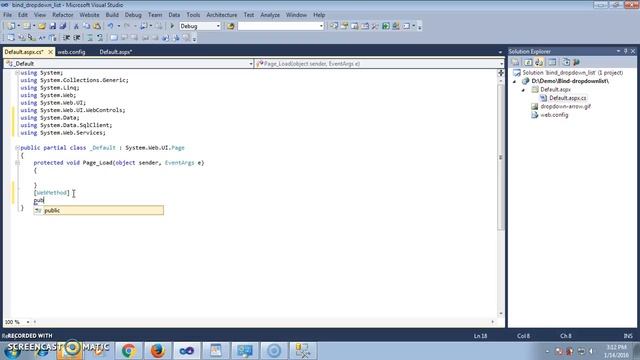This screenshot has height=360, width=640.
Task: Select 'public' in the IntelliSense list
Action: (x=98, y=211)
